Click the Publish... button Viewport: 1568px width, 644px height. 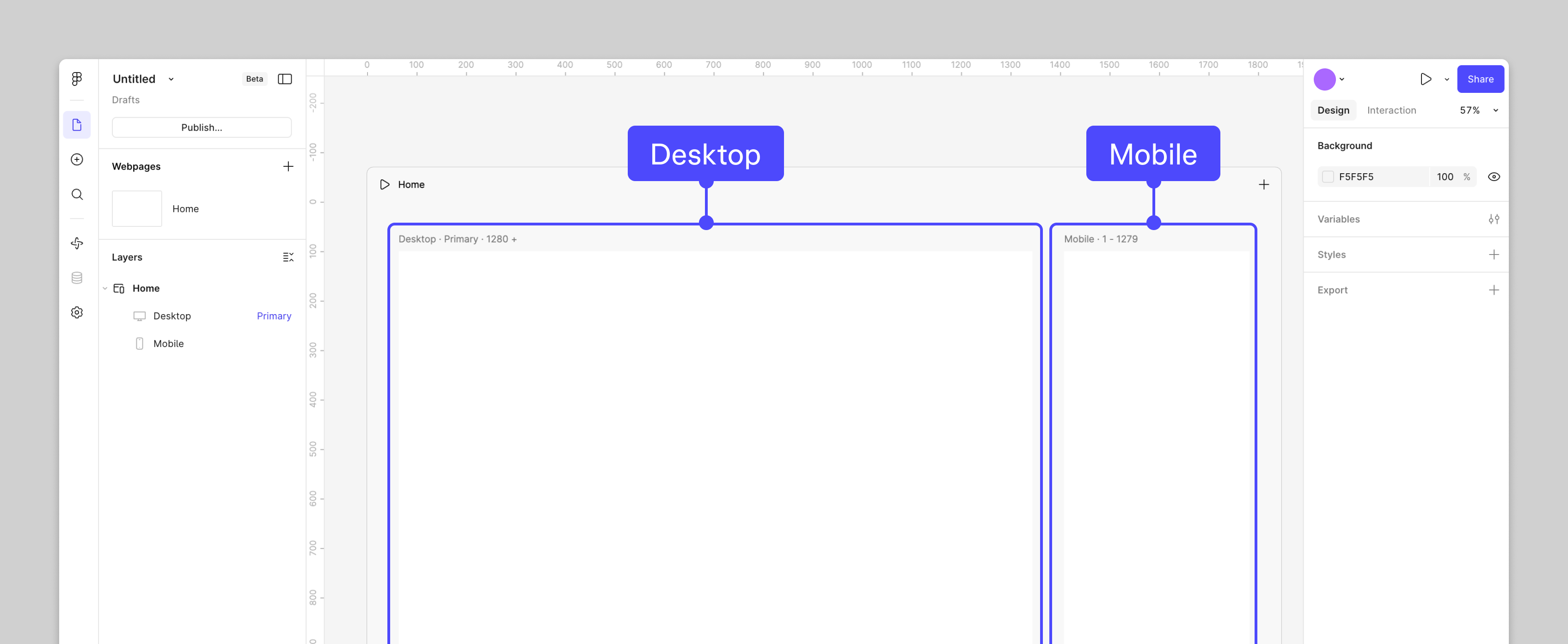(202, 128)
